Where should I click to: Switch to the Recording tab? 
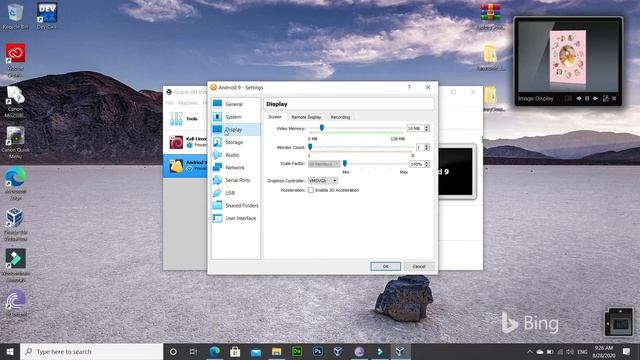(x=340, y=117)
